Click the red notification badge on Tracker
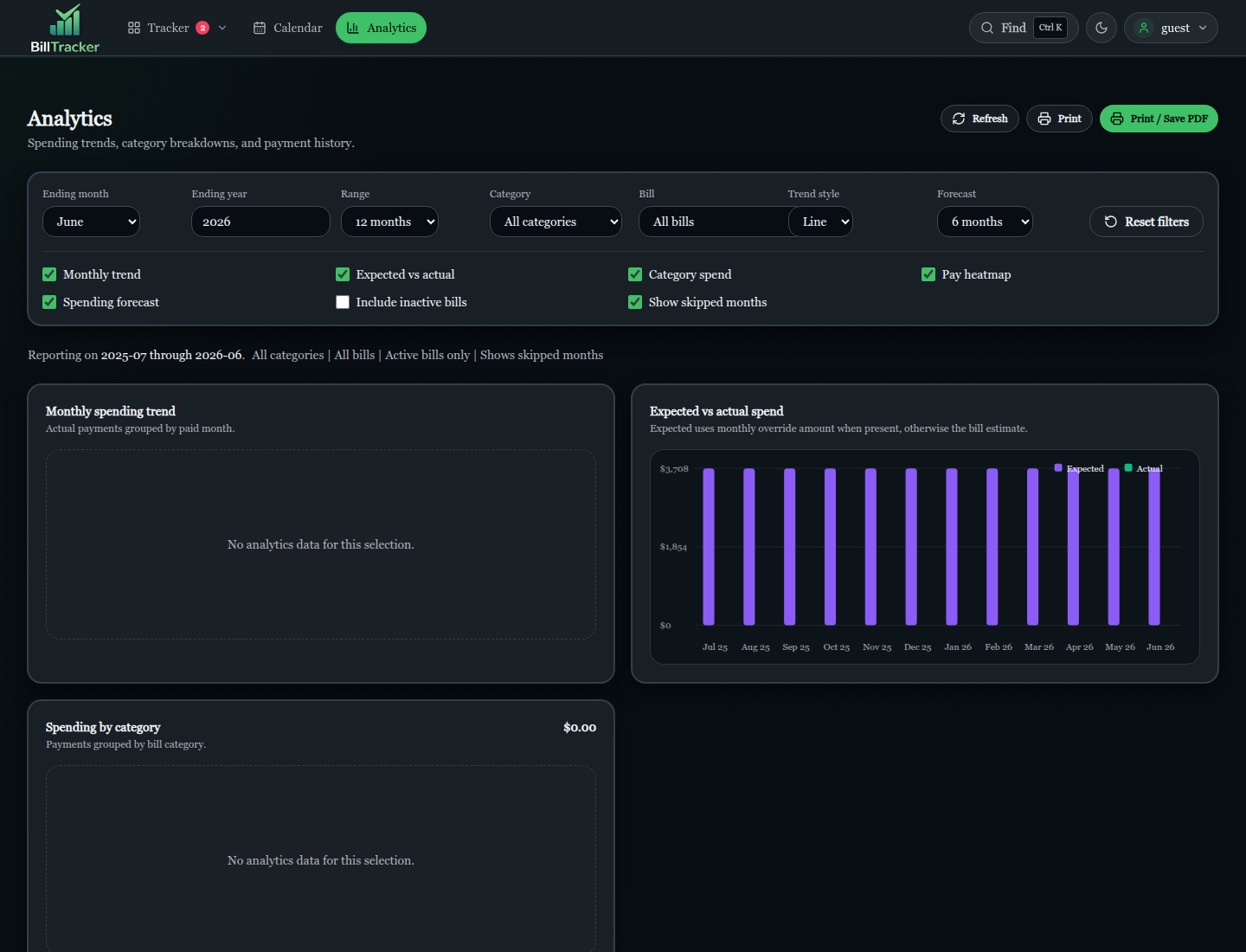 tap(202, 28)
